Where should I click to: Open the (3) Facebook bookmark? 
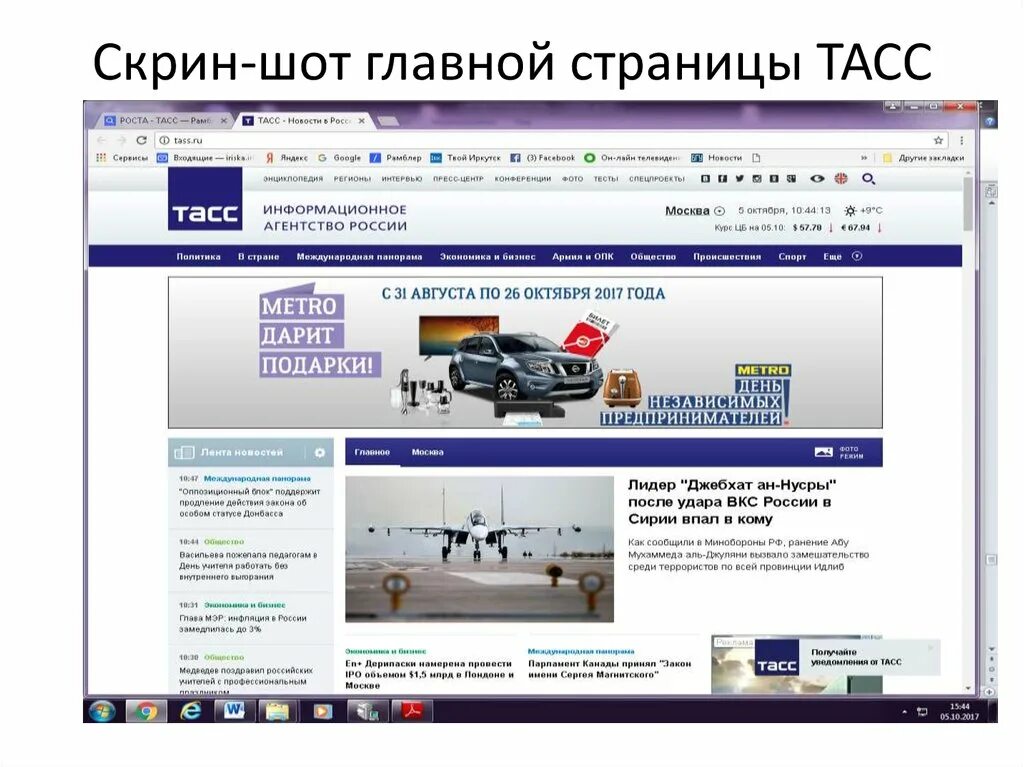click(543, 157)
